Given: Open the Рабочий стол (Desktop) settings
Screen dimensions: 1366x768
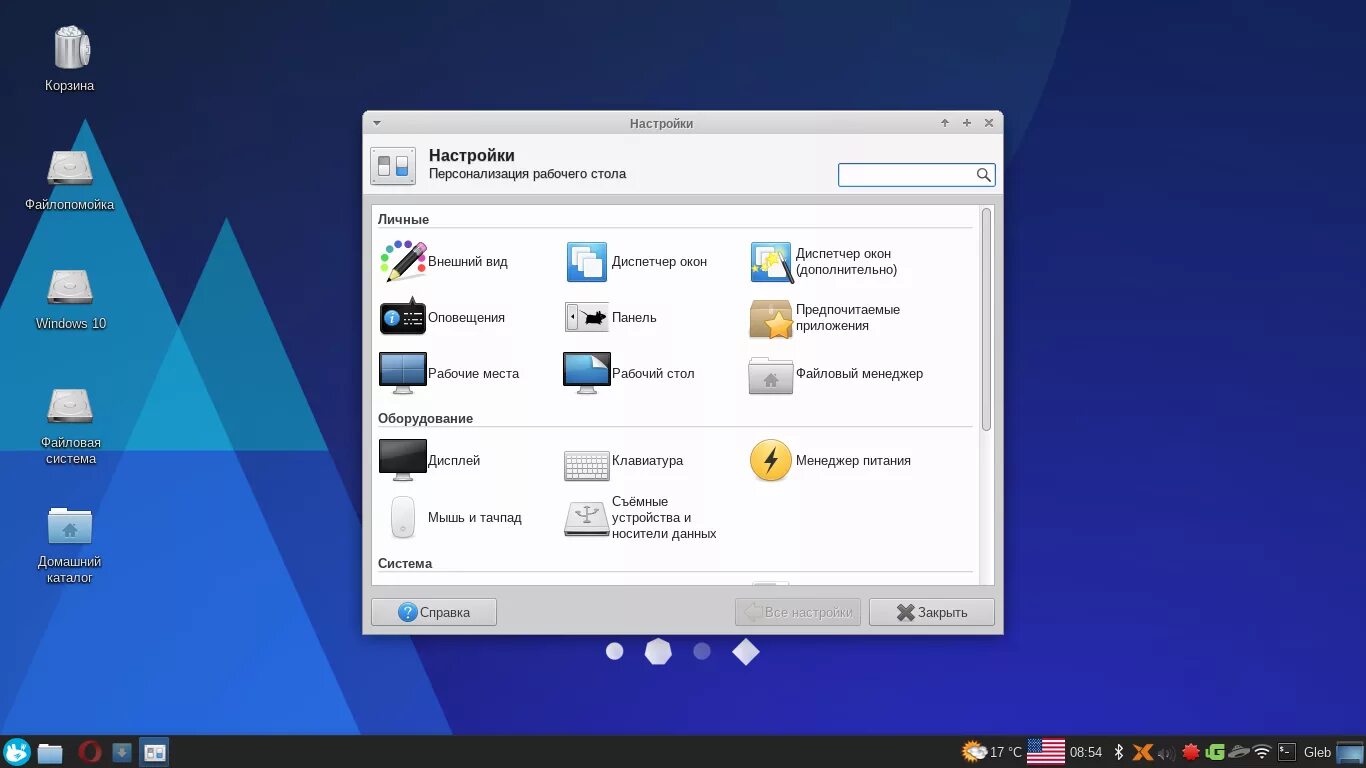Looking at the screenshot, I should tap(630, 373).
